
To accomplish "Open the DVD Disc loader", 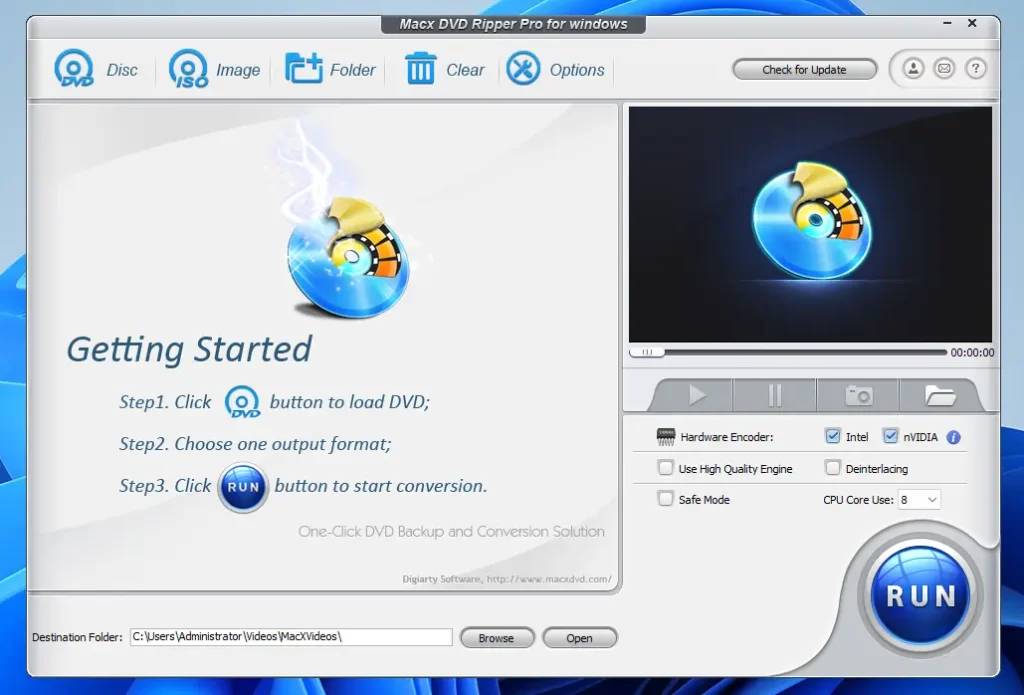I will pos(75,69).
